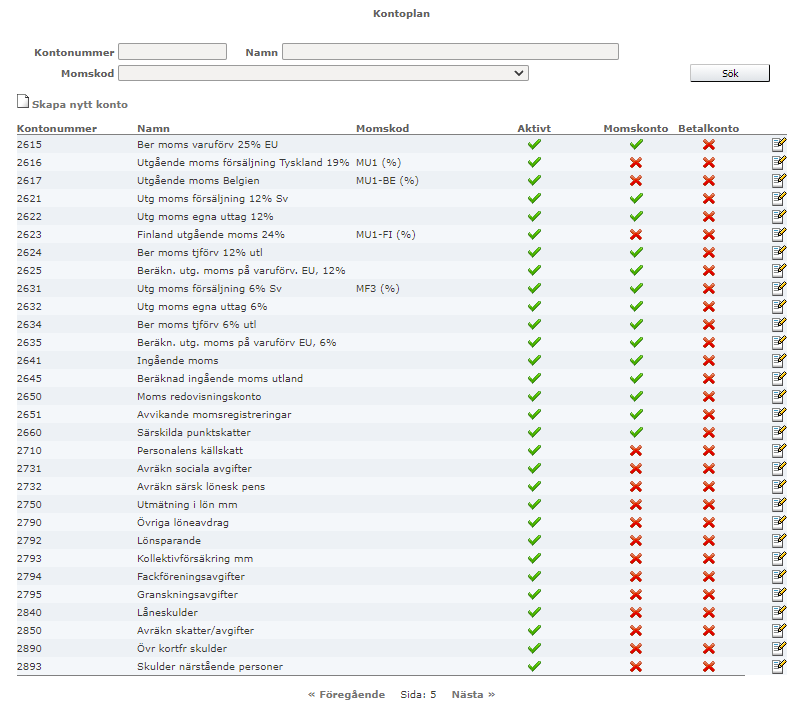This screenshot has height=724, width=804.
Task: Sort by Kontonummer column header
Action: click(57, 128)
